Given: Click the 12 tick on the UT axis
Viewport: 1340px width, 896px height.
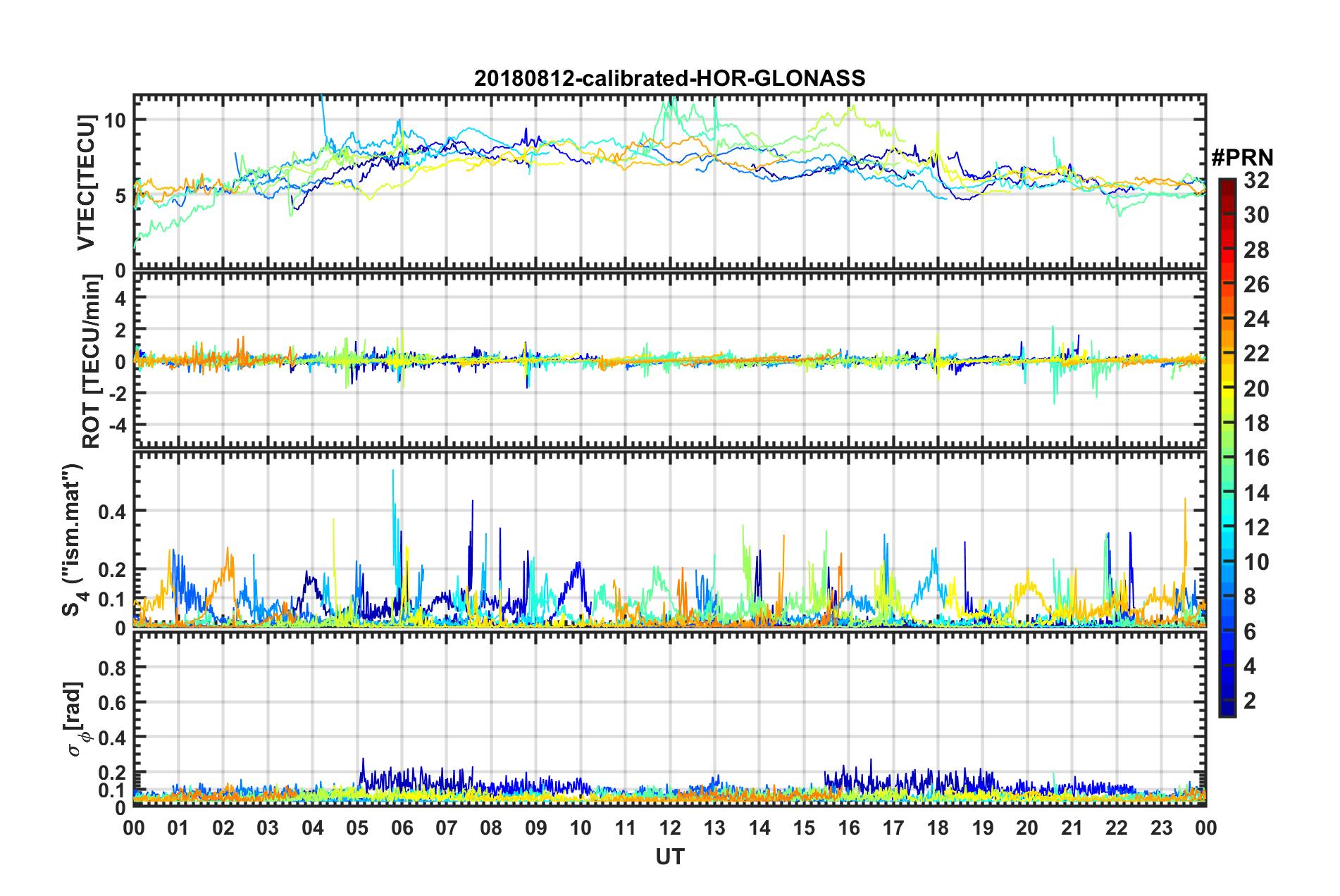Looking at the screenshot, I should pos(670,828).
